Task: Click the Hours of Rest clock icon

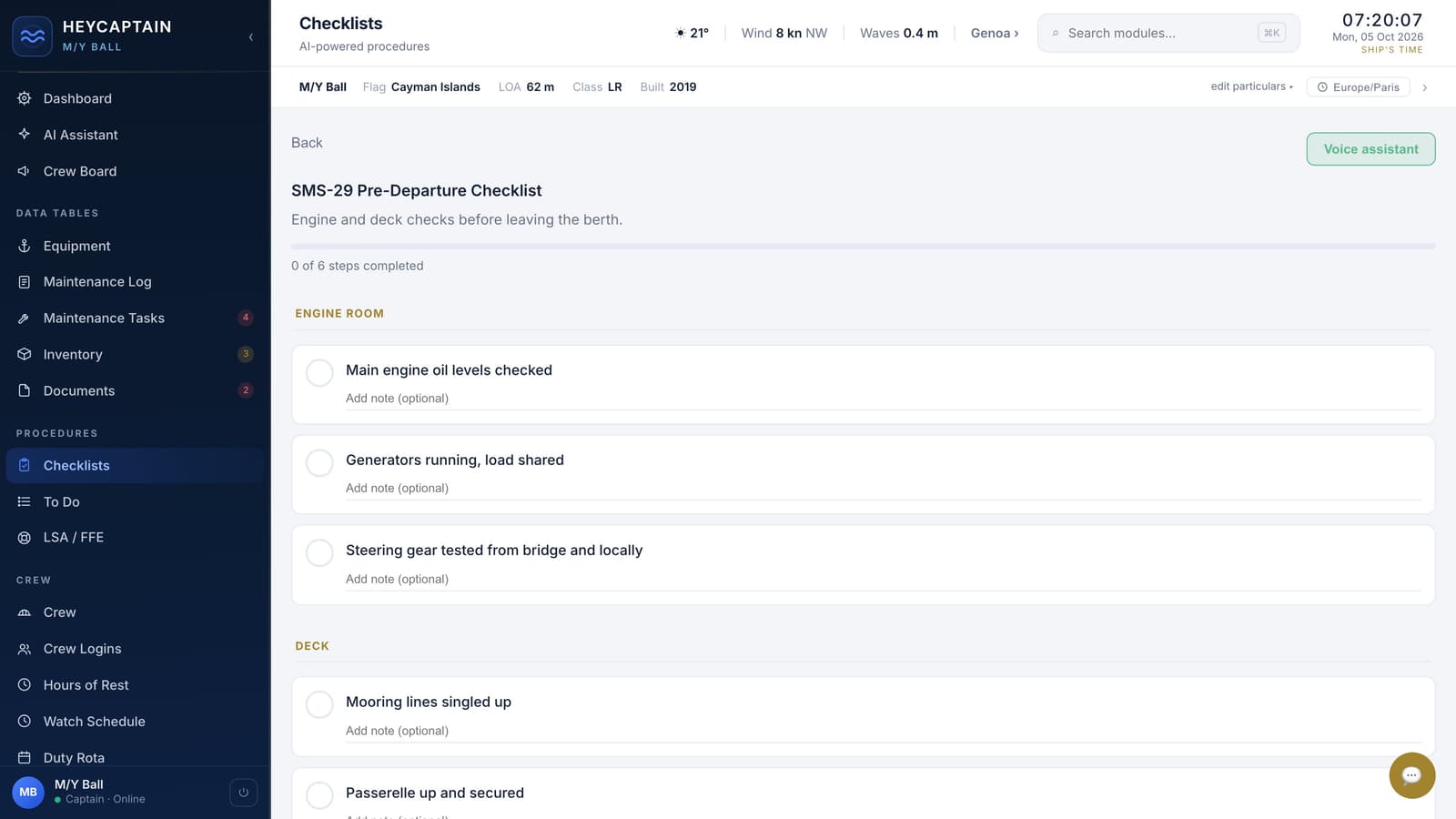Action: click(25, 685)
